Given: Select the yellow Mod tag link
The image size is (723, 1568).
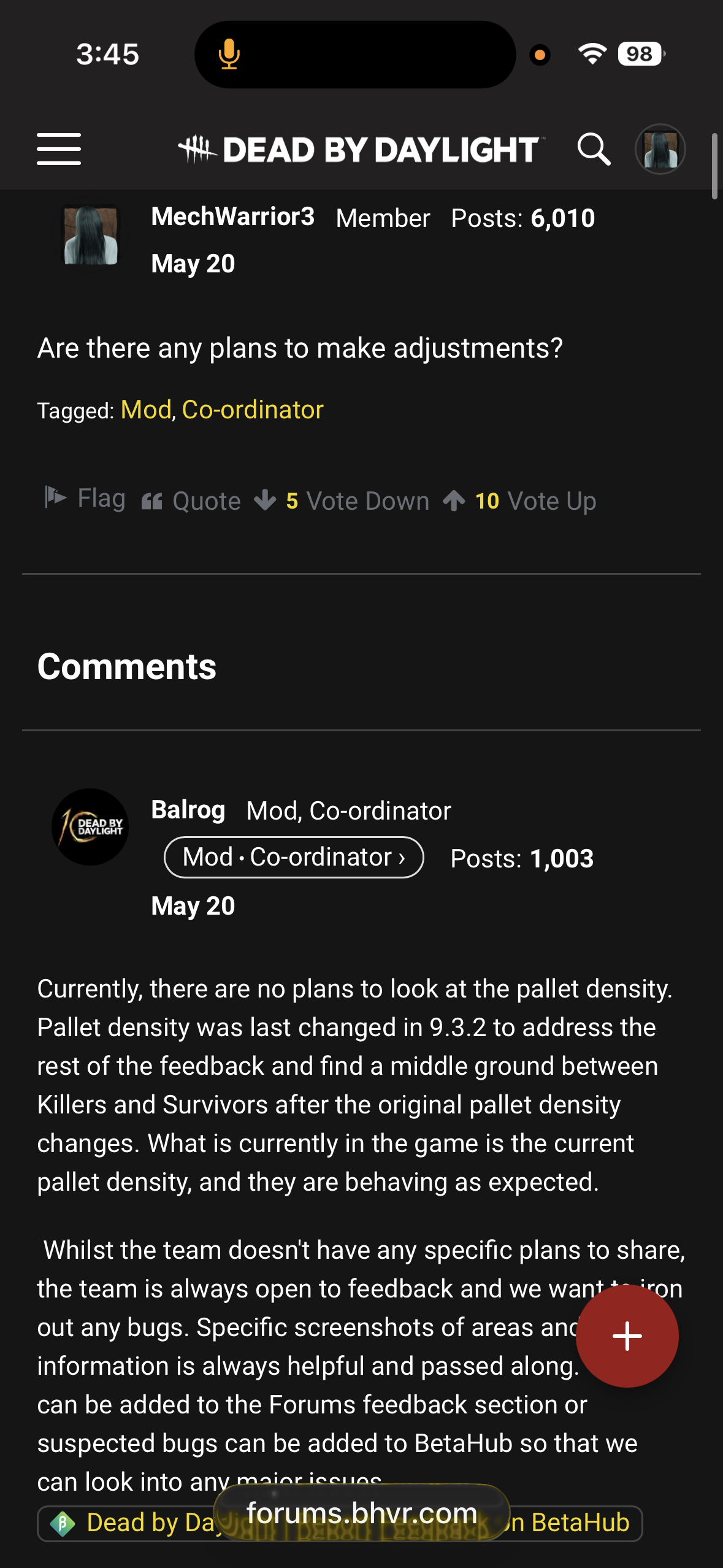Looking at the screenshot, I should [146, 410].
